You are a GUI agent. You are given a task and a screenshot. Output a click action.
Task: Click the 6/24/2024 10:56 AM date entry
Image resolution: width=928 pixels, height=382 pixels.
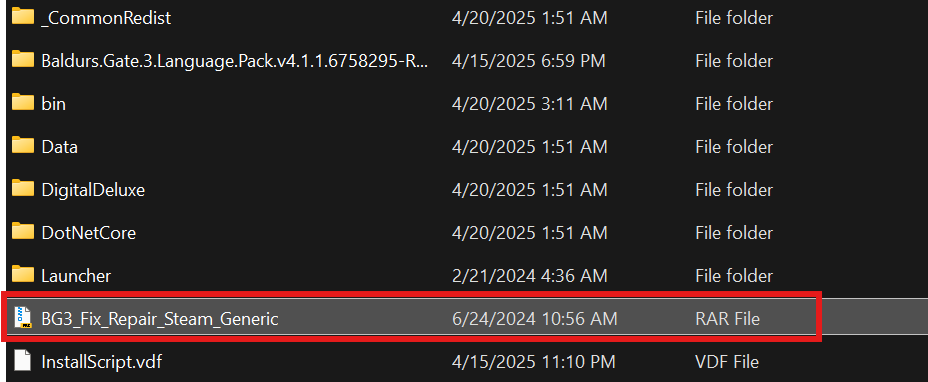[534, 319]
